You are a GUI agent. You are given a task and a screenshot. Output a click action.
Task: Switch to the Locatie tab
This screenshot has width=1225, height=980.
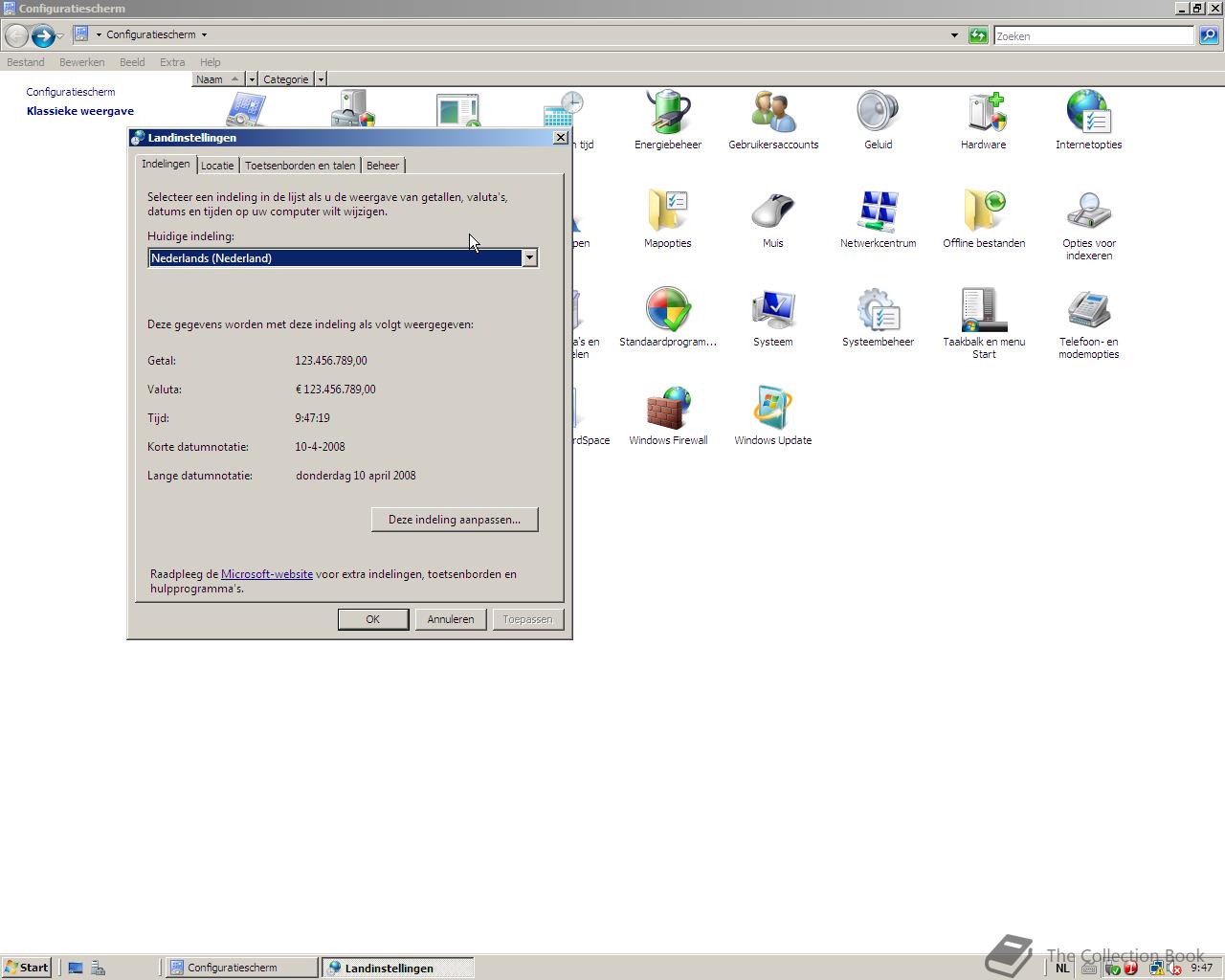click(x=217, y=166)
